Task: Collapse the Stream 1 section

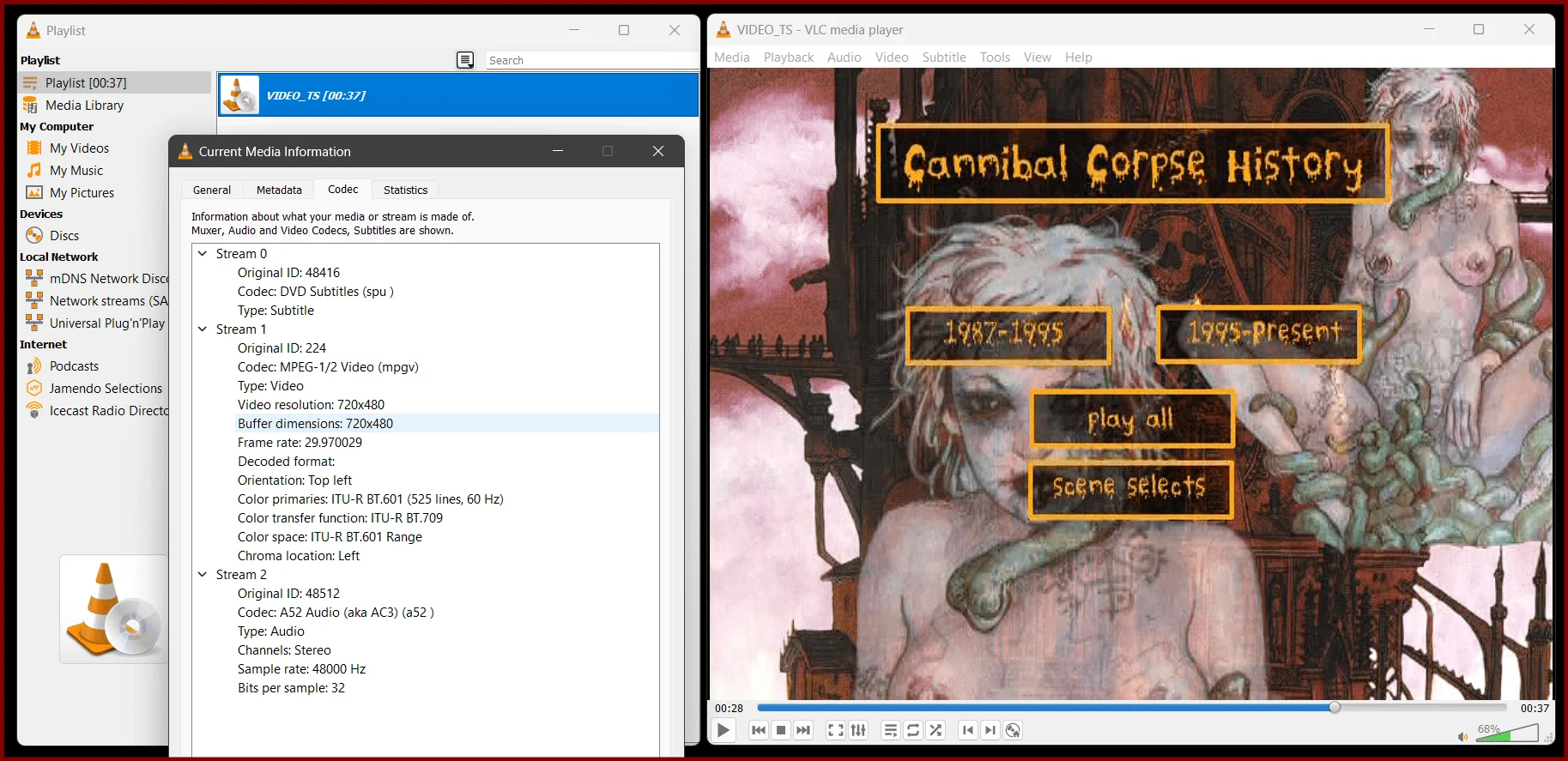Action: (x=203, y=329)
